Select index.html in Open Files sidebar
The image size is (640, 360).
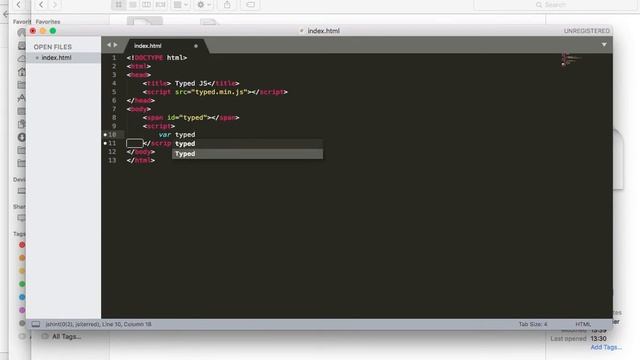(56, 58)
